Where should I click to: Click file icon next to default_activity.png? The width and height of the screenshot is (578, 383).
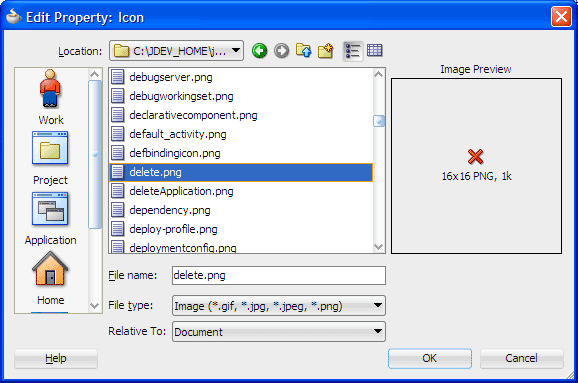[x=118, y=134]
